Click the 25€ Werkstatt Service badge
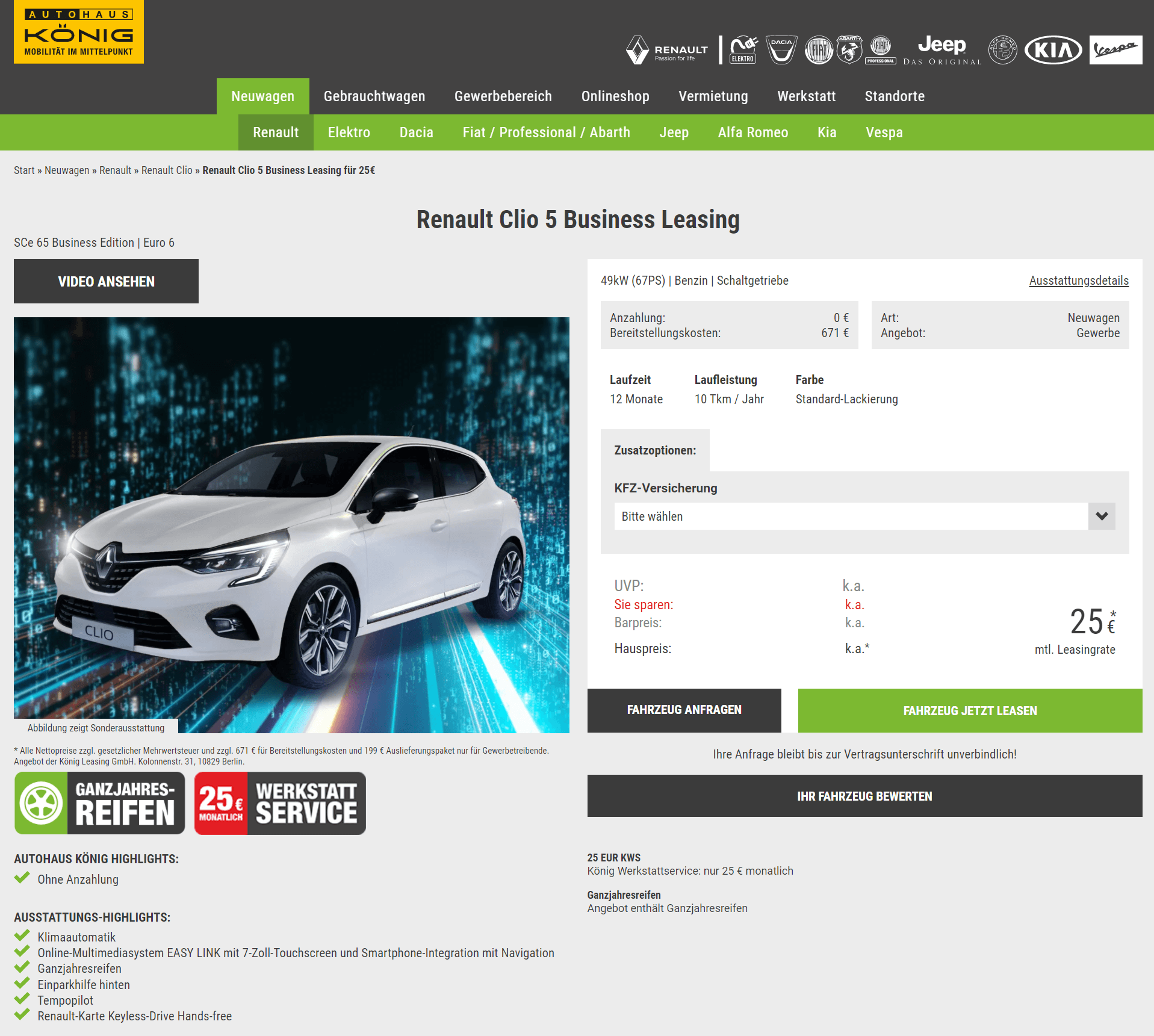1154x1036 pixels. pos(280,803)
